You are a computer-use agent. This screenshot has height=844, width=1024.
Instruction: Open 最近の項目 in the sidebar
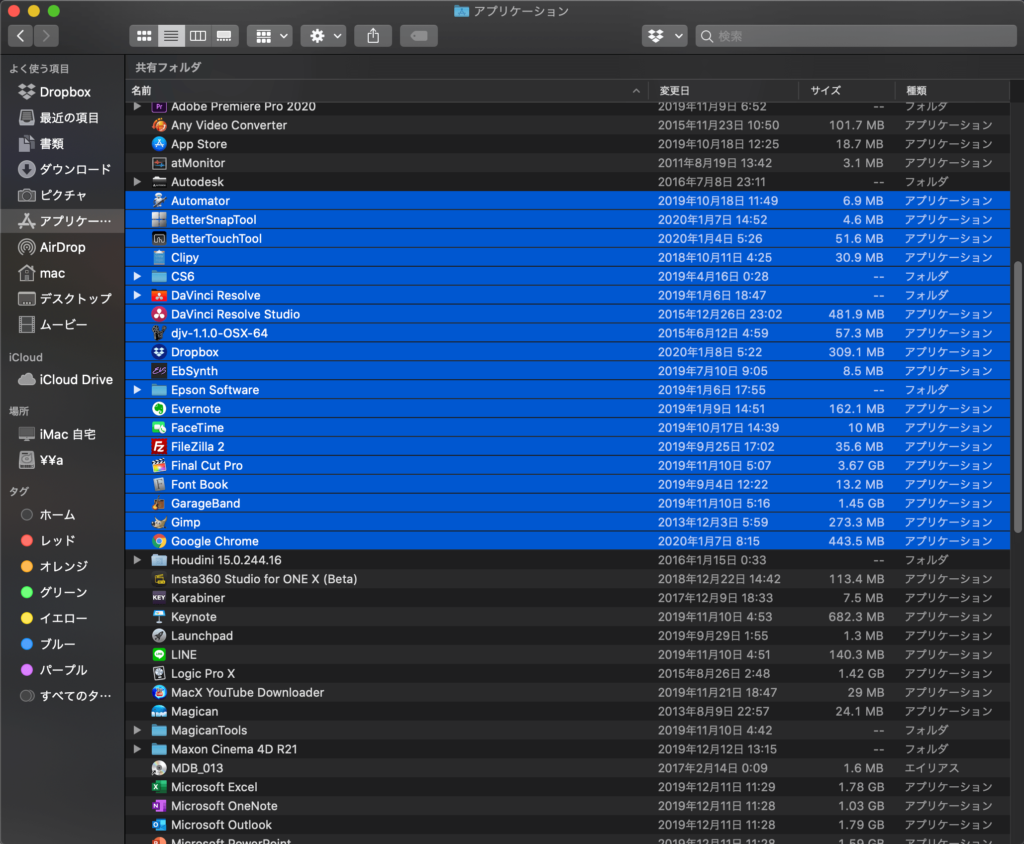pos(63,118)
